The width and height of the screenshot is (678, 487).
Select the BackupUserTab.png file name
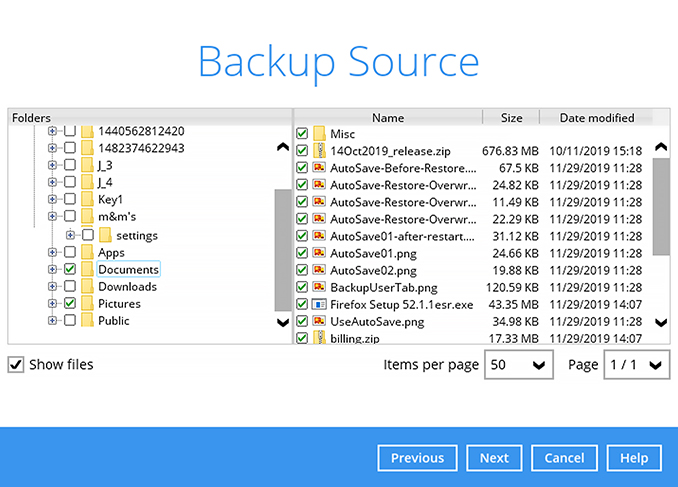click(x=384, y=288)
